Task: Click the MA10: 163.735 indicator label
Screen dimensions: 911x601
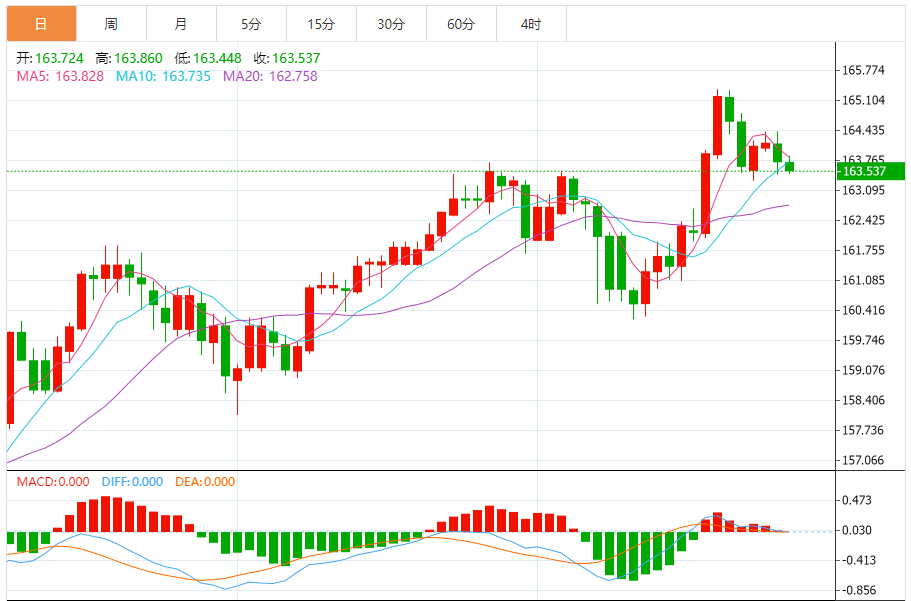Action: (163, 76)
